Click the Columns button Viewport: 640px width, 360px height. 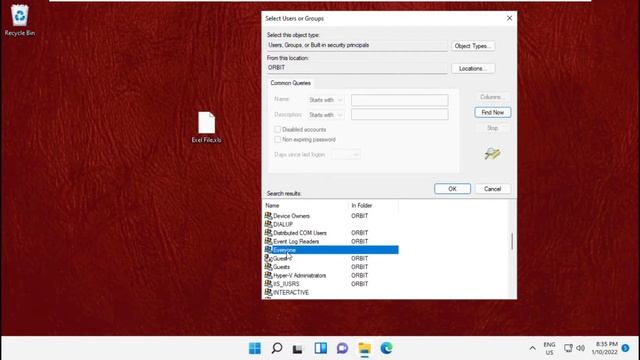tap(493, 97)
